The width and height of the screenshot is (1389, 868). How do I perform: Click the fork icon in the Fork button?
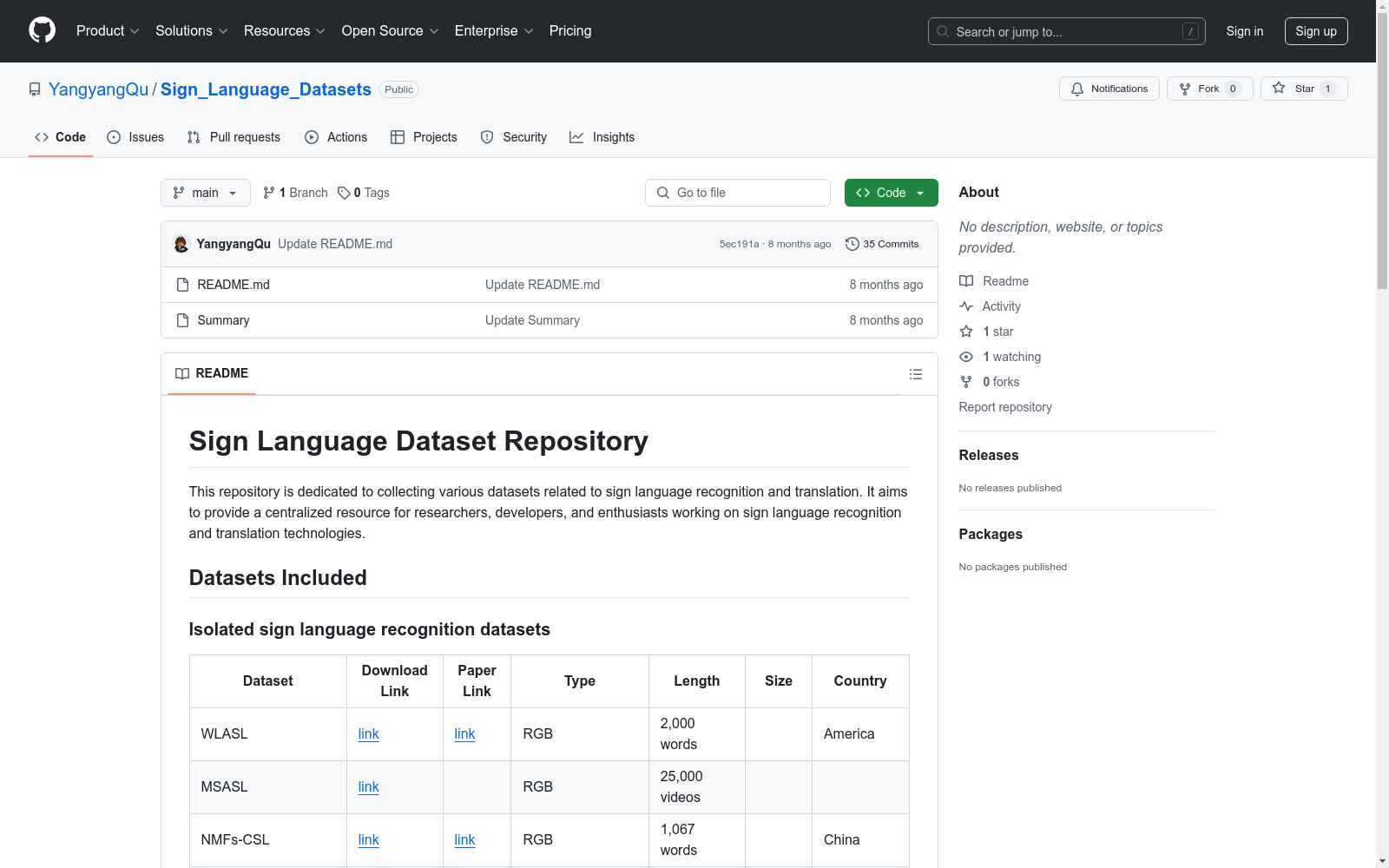[1185, 89]
